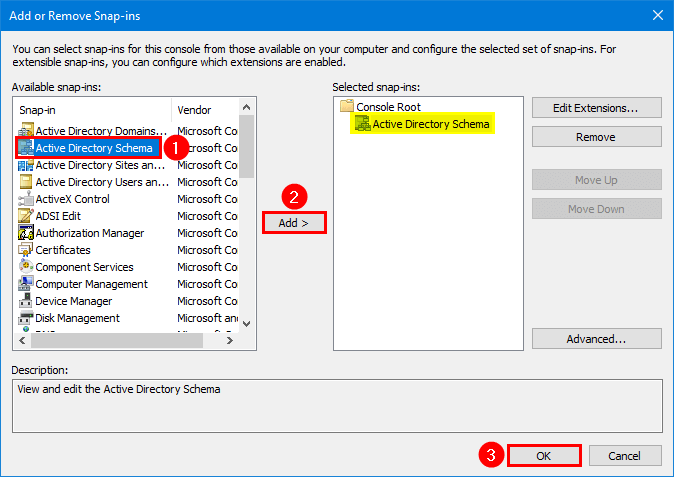
Task: Click the Remove button
Action: (596, 137)
